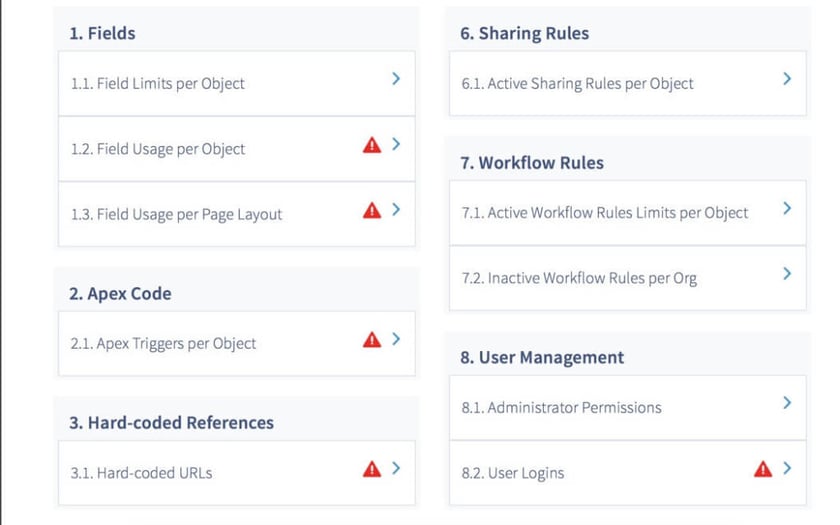Expand chevron for Field Usage per Object

pos(396,144)
